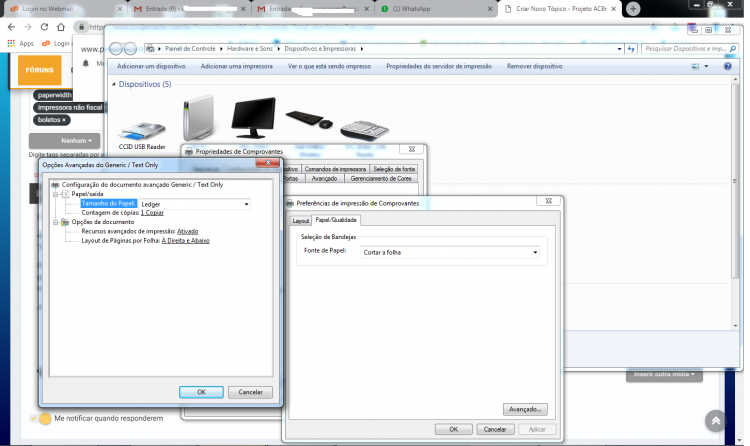The width and height of the screenshot is (750, 446).
Task: Click the Ativado link for advanced printing
Action: [x=188, y=232]
